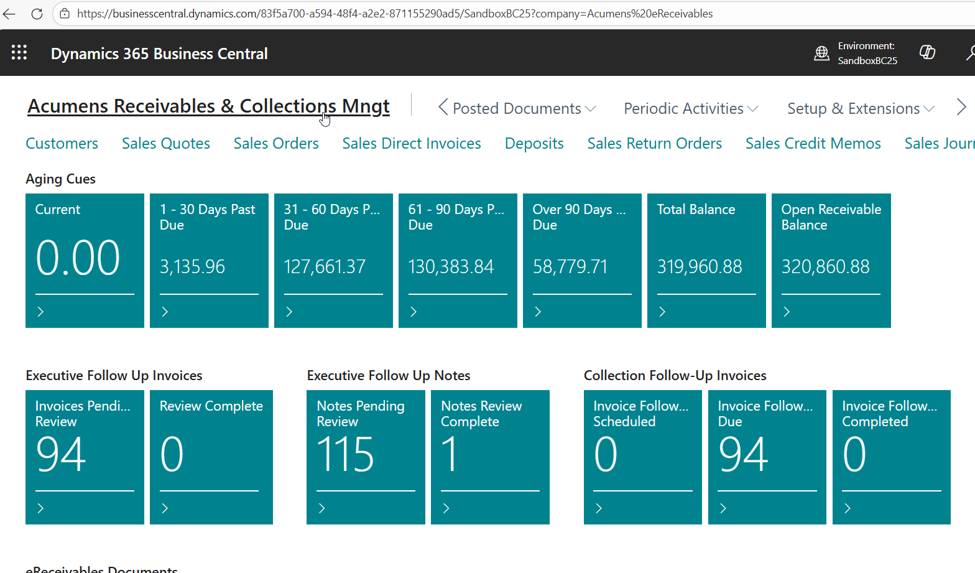The height and width of the screenshot is (573, 975).
Task: Open Sales Credit Memos
Action: (813, 144)
